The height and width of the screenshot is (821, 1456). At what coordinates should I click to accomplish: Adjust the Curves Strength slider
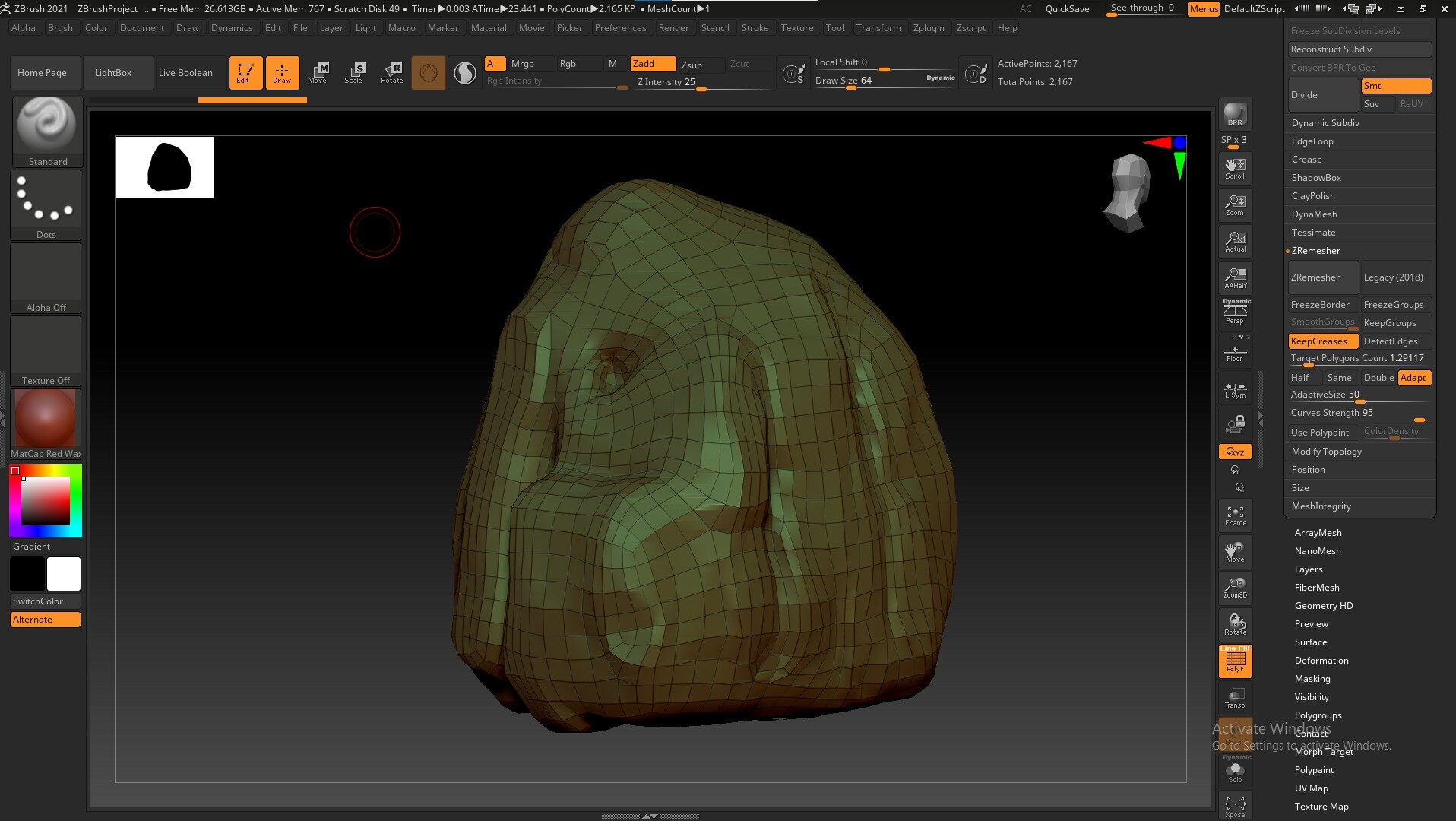point(1420,420)
